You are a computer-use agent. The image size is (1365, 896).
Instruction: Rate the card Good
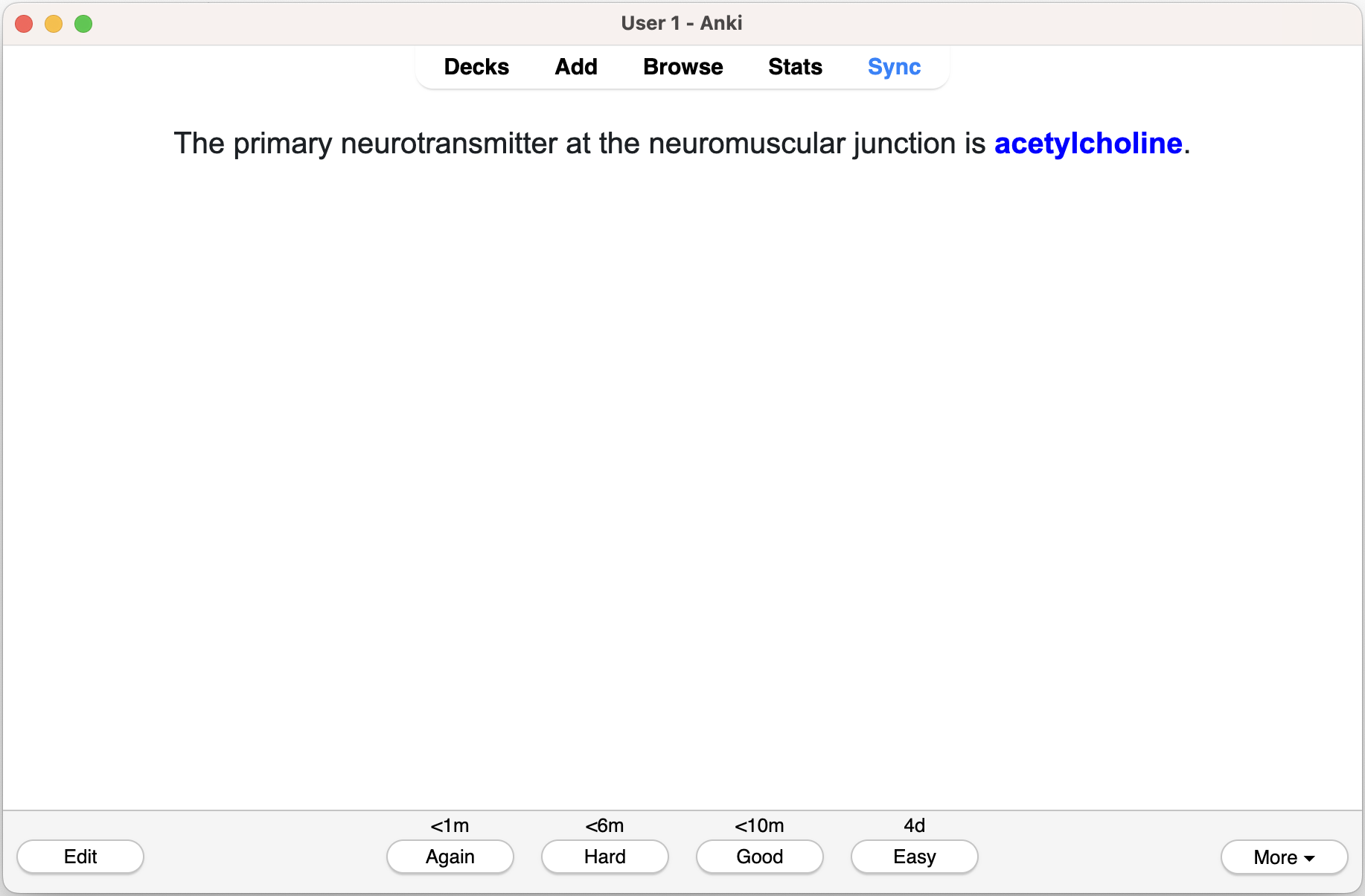tap(759, 857)
